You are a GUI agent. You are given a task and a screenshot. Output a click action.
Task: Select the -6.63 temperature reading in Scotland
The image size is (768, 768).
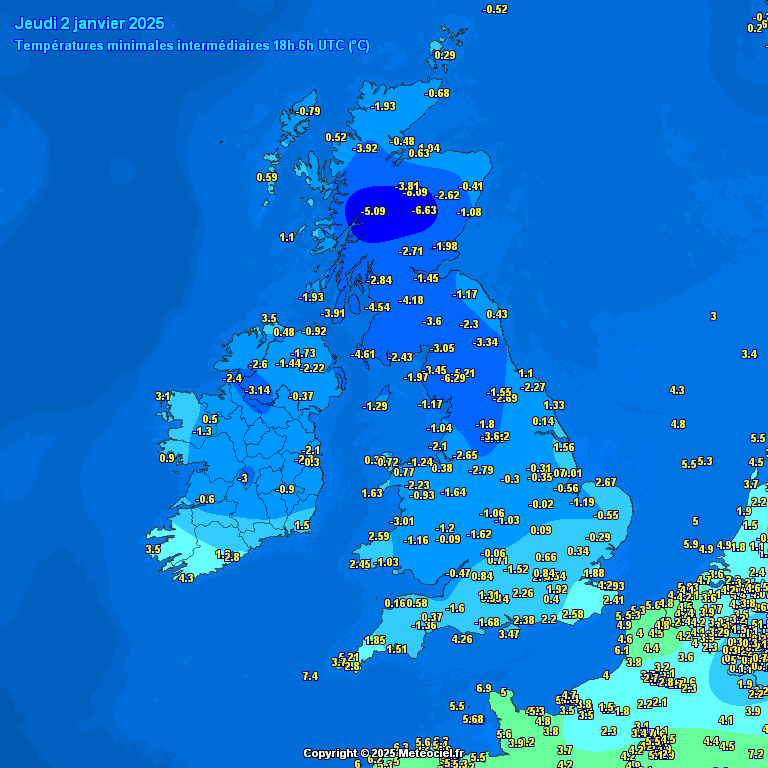tap(424, 210)
